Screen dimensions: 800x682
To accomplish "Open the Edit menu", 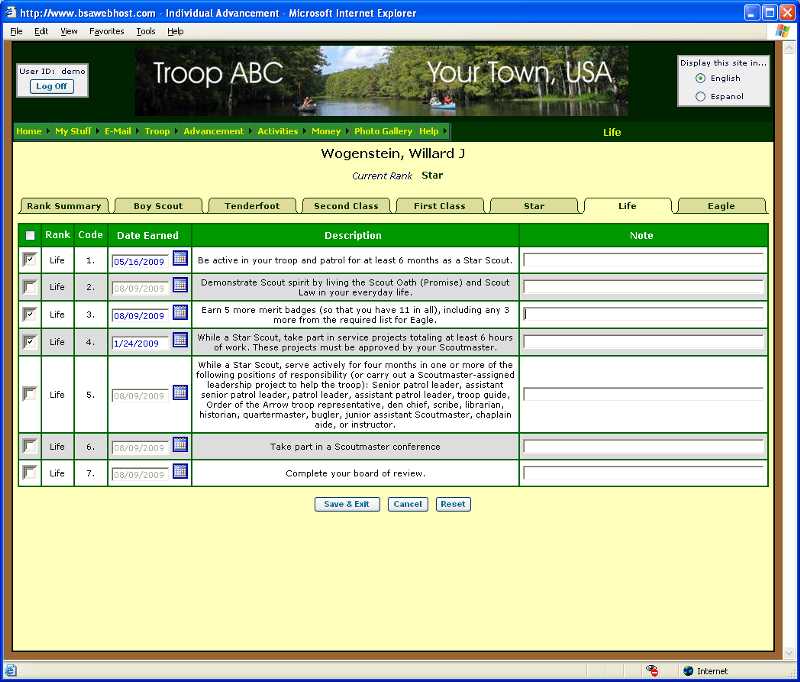I will [41, 31].
